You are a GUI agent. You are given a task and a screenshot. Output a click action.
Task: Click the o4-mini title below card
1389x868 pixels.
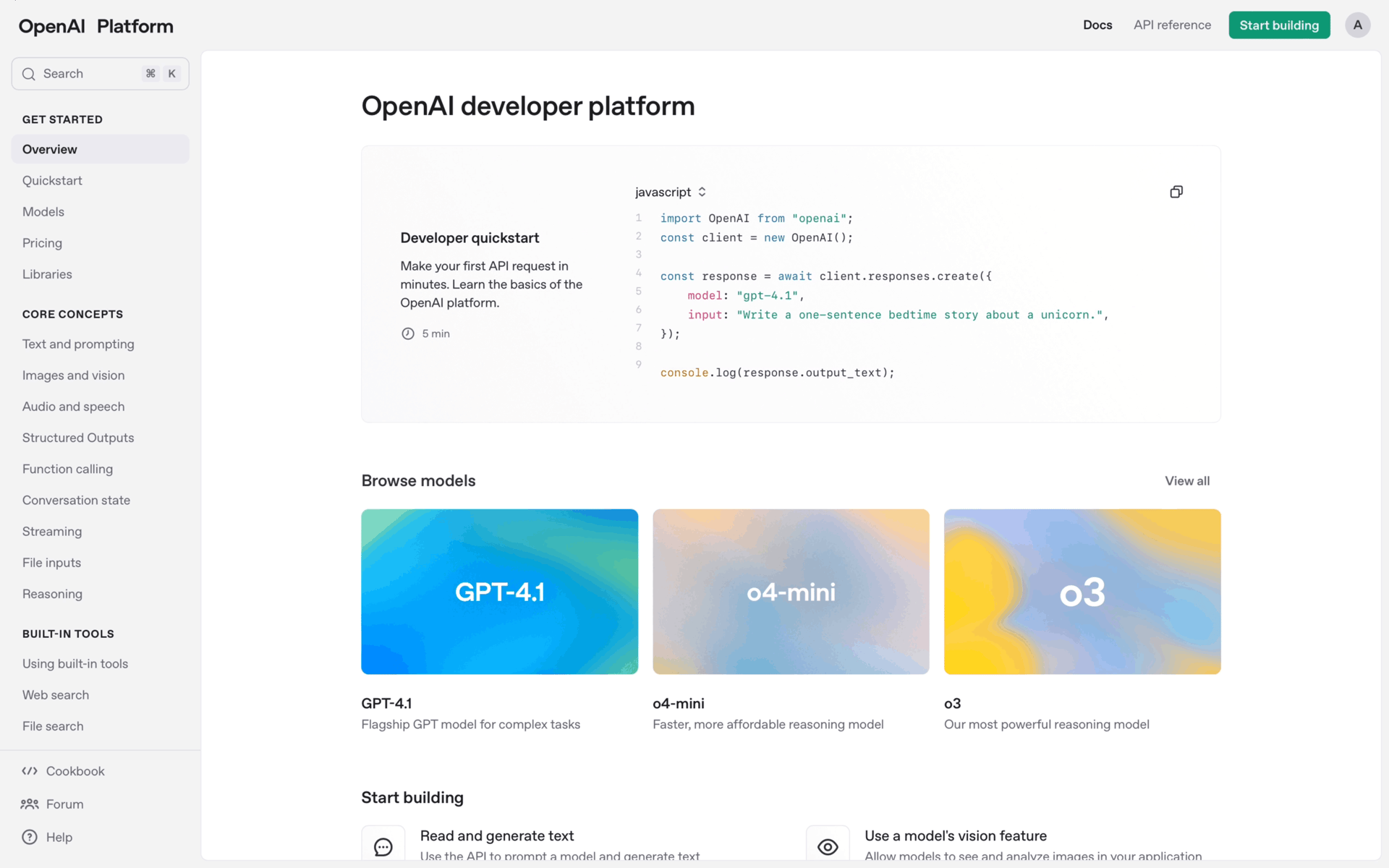679,703
